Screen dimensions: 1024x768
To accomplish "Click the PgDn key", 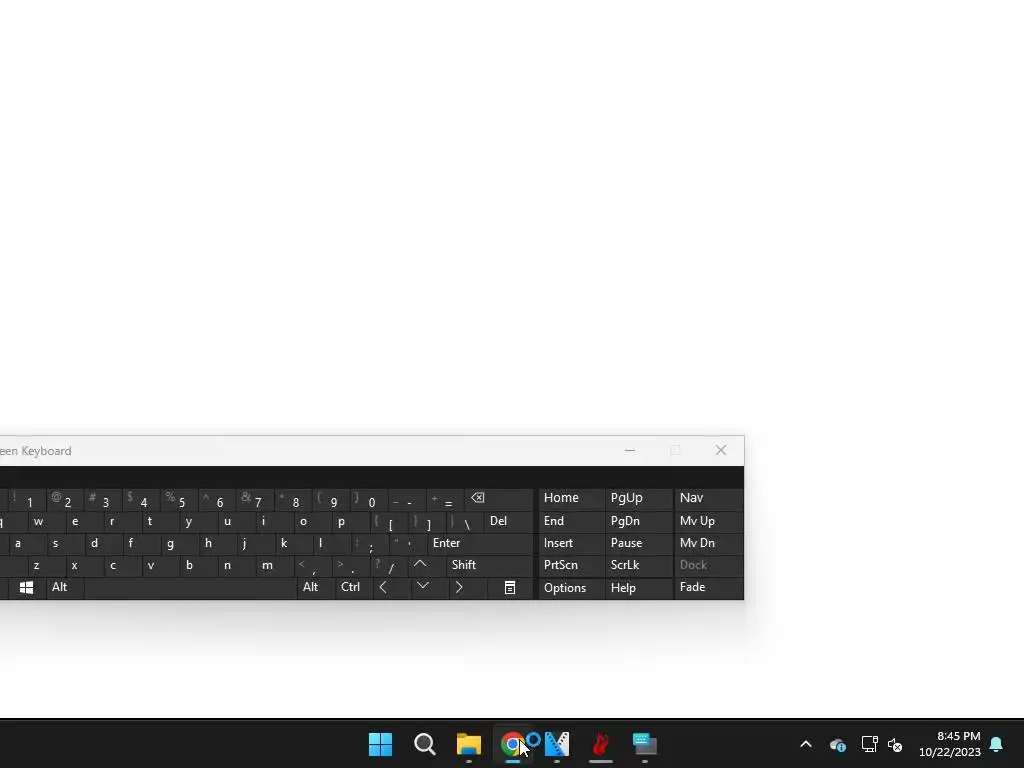I will click(637, 521).
